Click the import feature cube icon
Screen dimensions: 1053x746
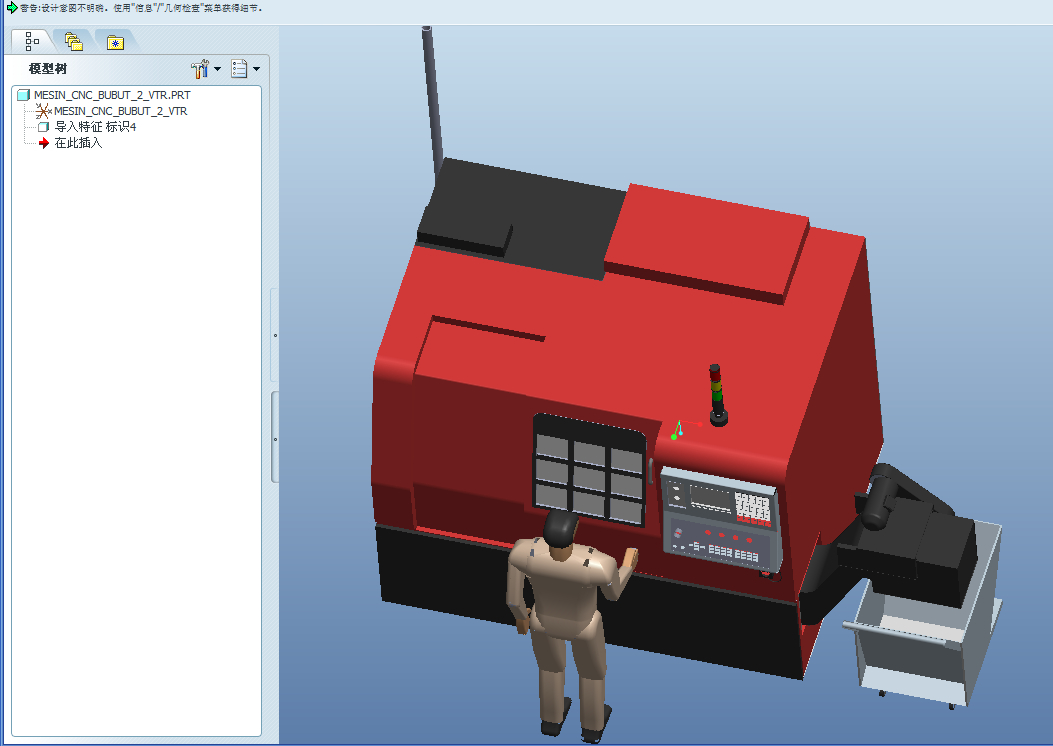pos(44,127)
